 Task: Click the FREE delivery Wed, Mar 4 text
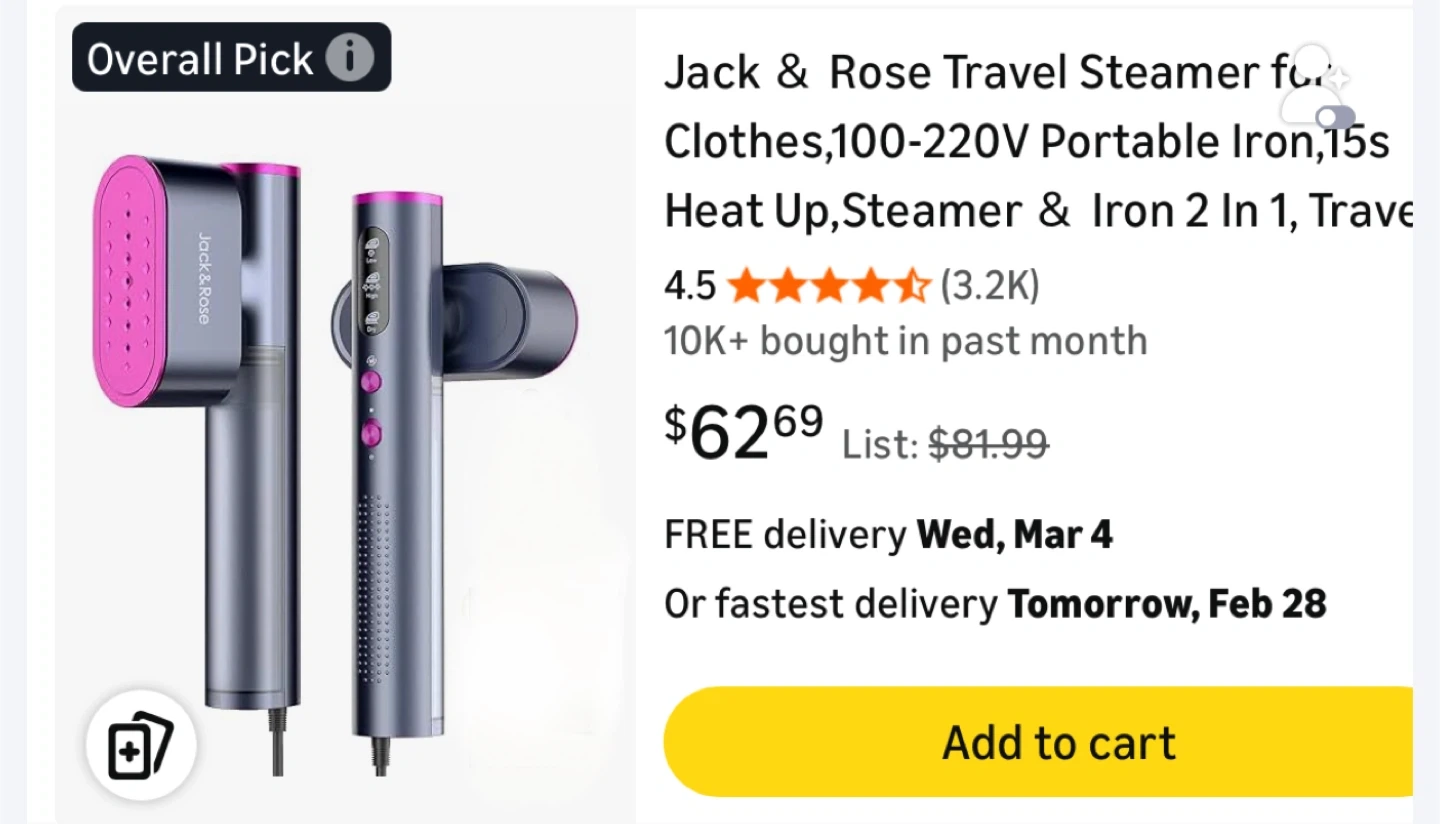[x=888, y=535]
